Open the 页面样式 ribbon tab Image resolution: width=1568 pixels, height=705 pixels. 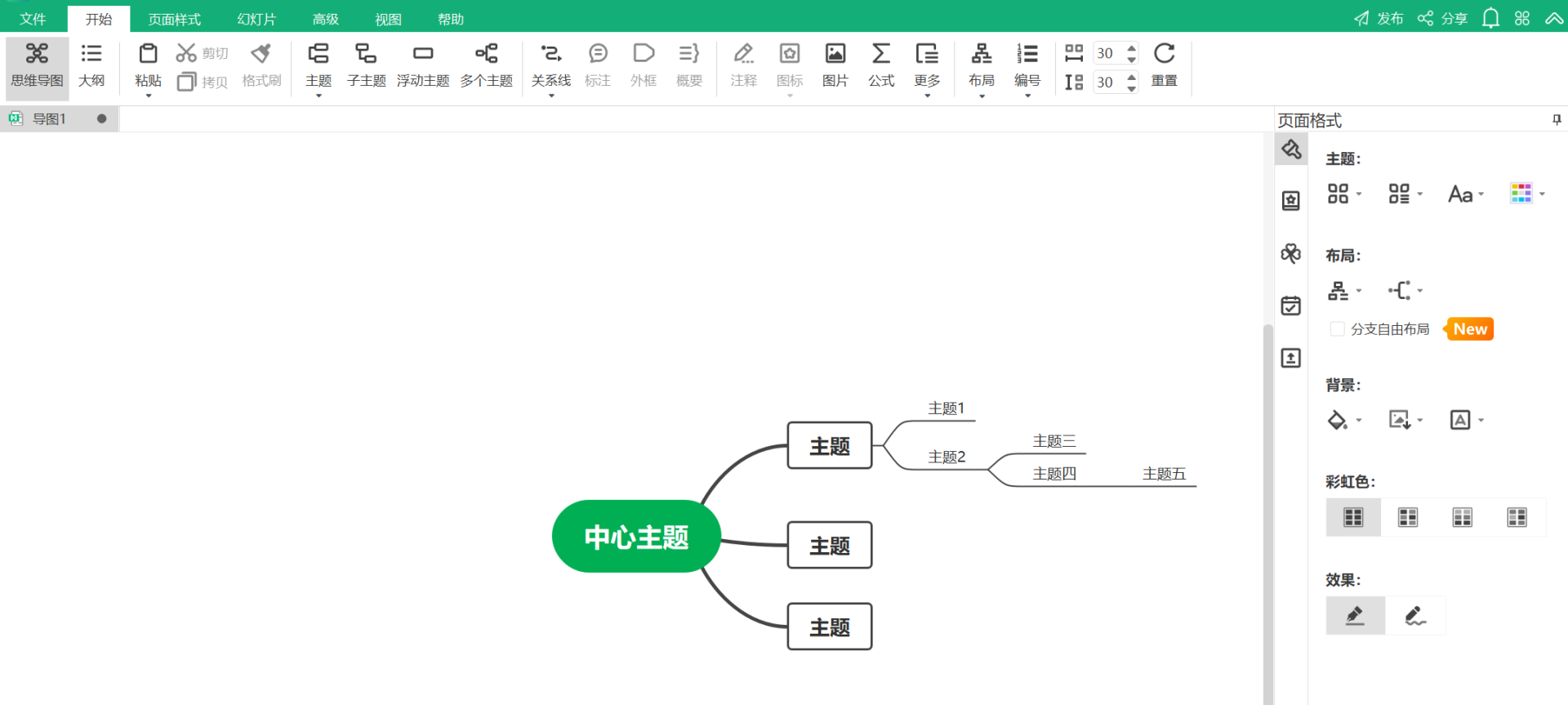(x=174, y=19)
